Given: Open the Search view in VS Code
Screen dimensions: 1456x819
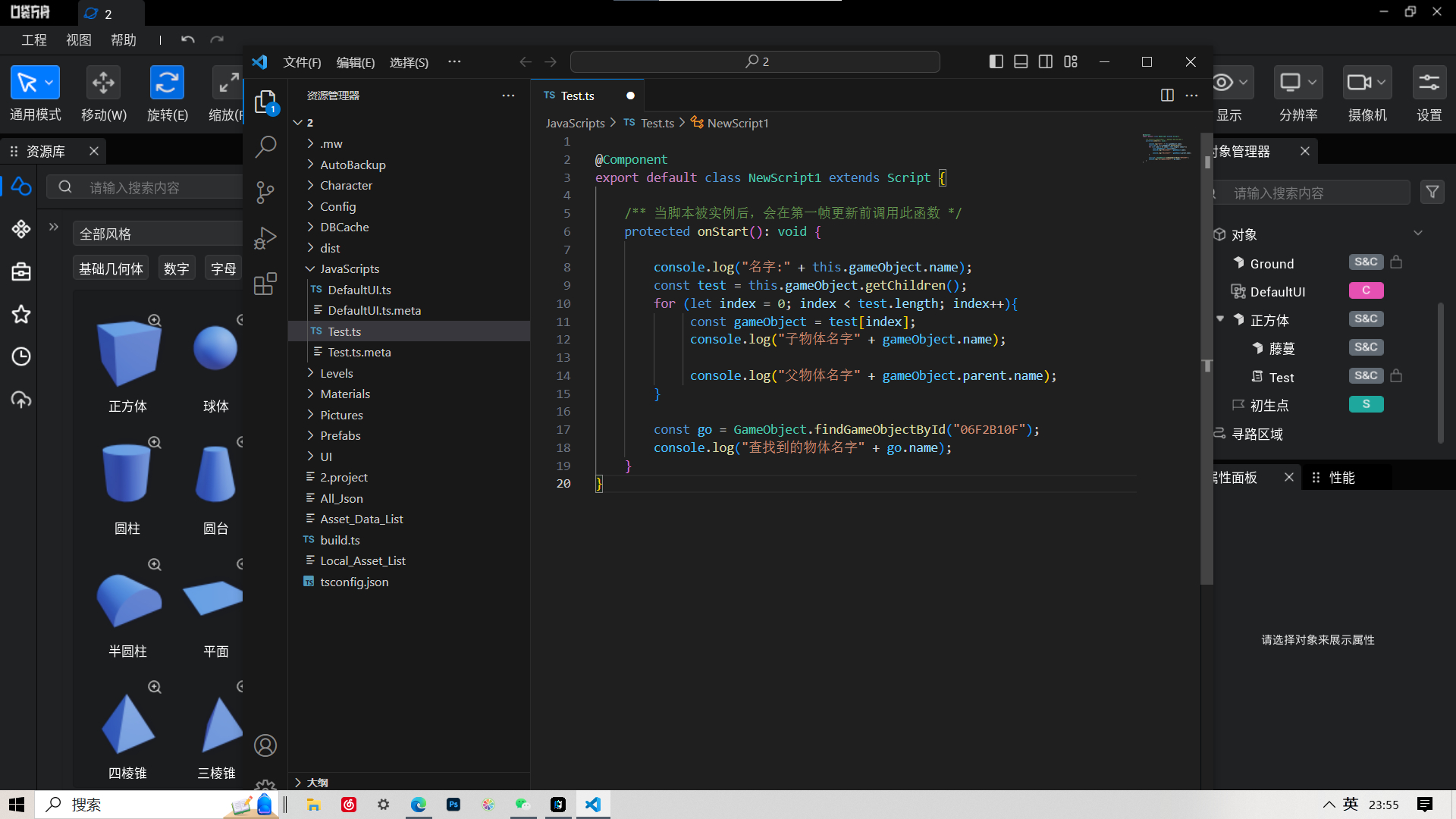Looking at the screenshot, I should [265, 146].
